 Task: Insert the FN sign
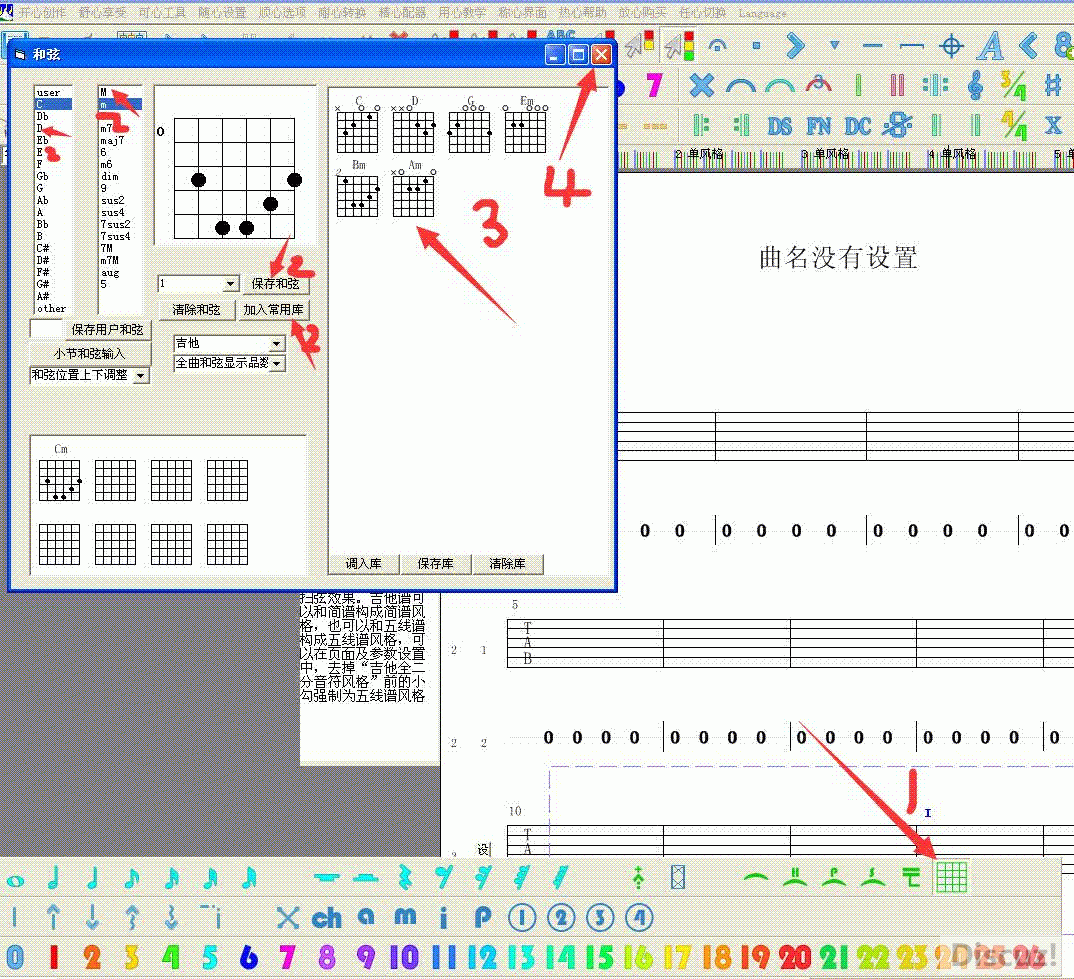click(x=819, y=126)
